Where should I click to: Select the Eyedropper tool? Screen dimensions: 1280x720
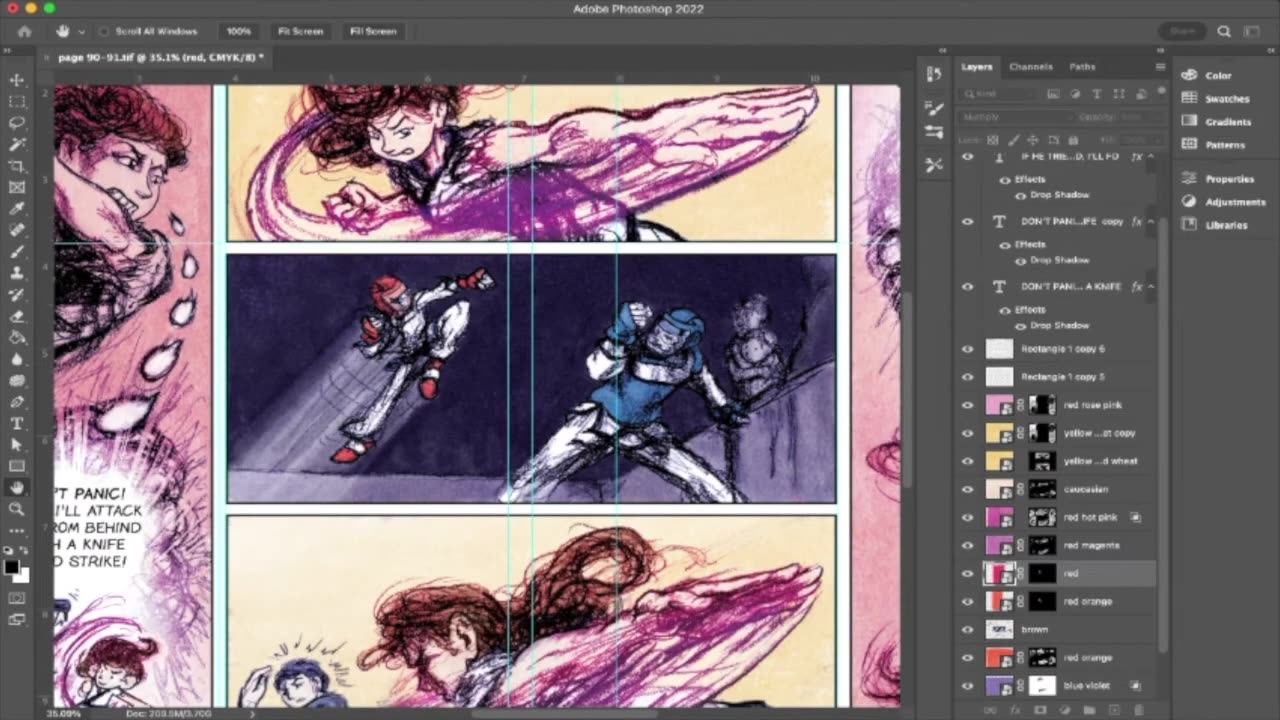(x=17, y=209)
